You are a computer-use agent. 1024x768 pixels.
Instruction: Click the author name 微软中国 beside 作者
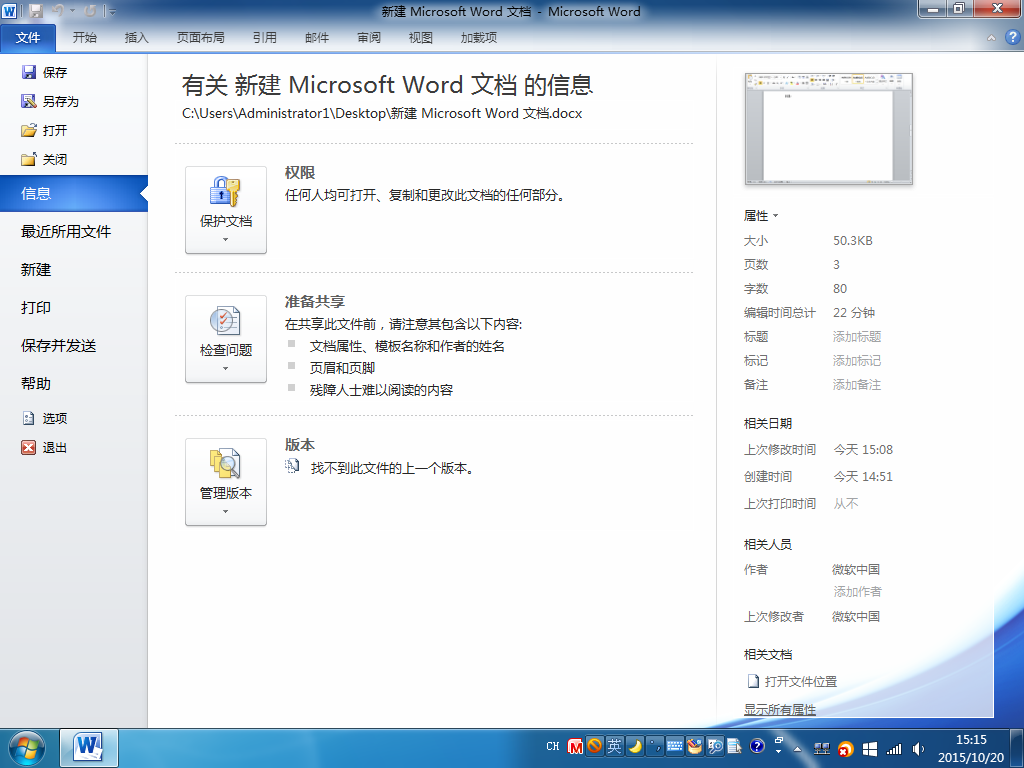(x=856, y=569)
